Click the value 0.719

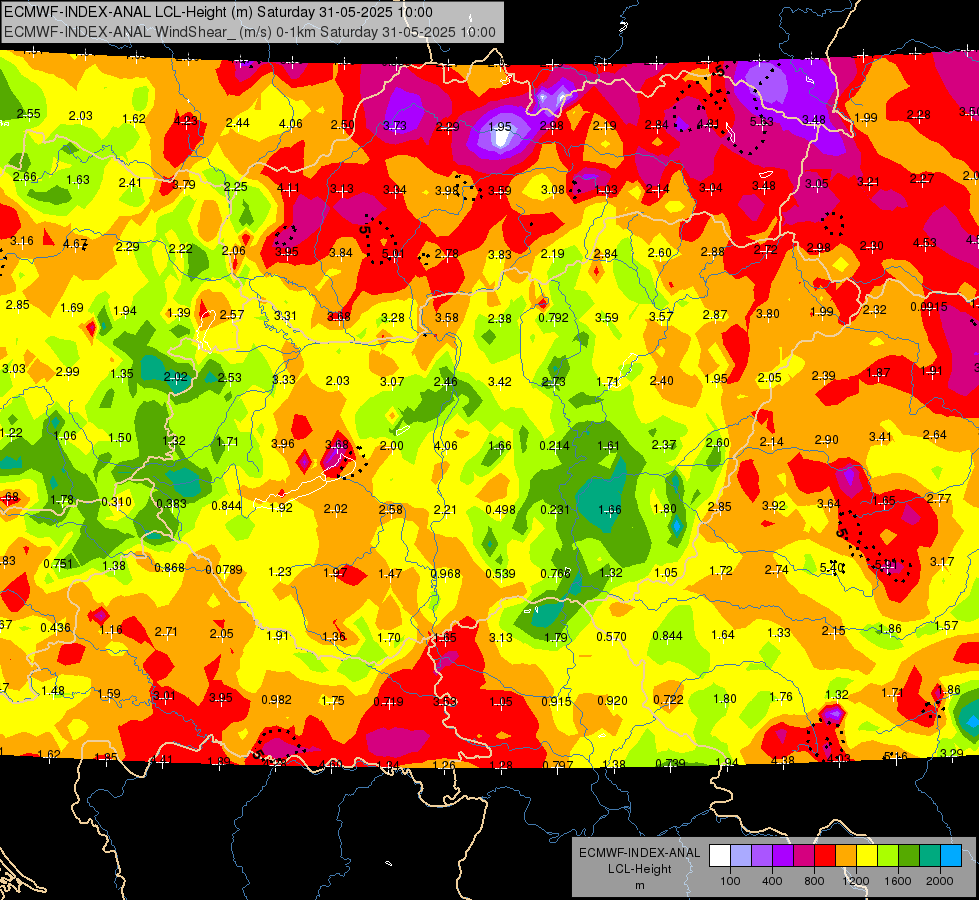point(388,702)
